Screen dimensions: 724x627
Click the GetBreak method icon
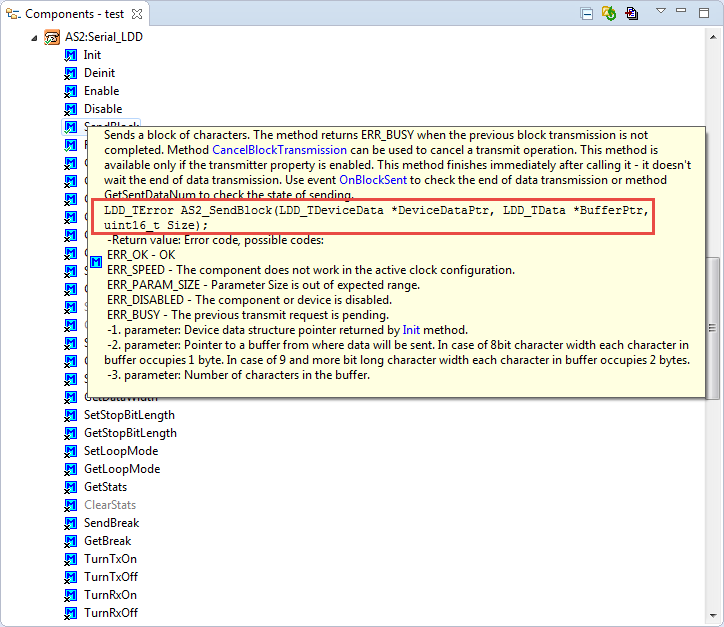pos(70,541)
